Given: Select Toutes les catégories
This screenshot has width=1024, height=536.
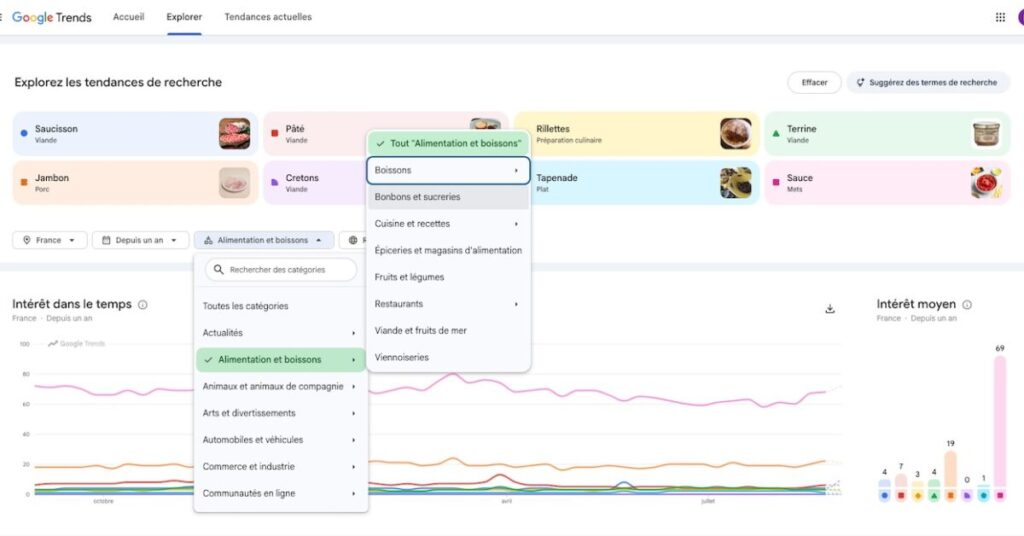Looking at the screenshot, I should click(x=281, y=306).
